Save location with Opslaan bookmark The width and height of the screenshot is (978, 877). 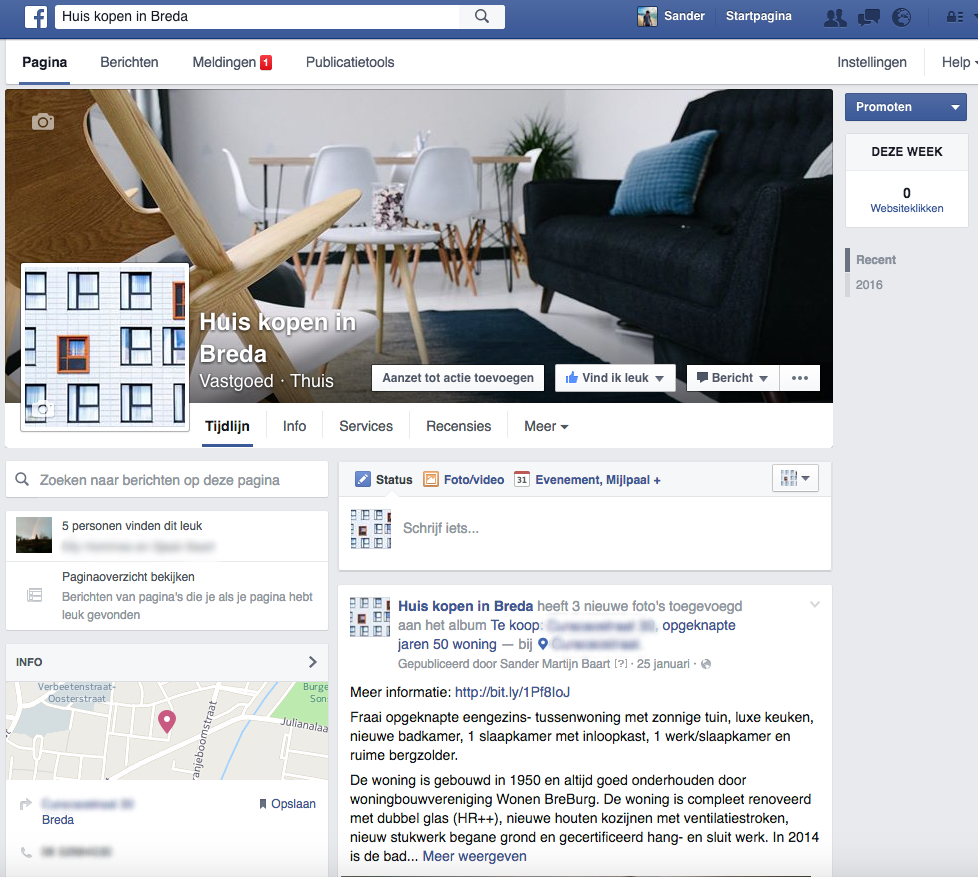pos(287,804)
